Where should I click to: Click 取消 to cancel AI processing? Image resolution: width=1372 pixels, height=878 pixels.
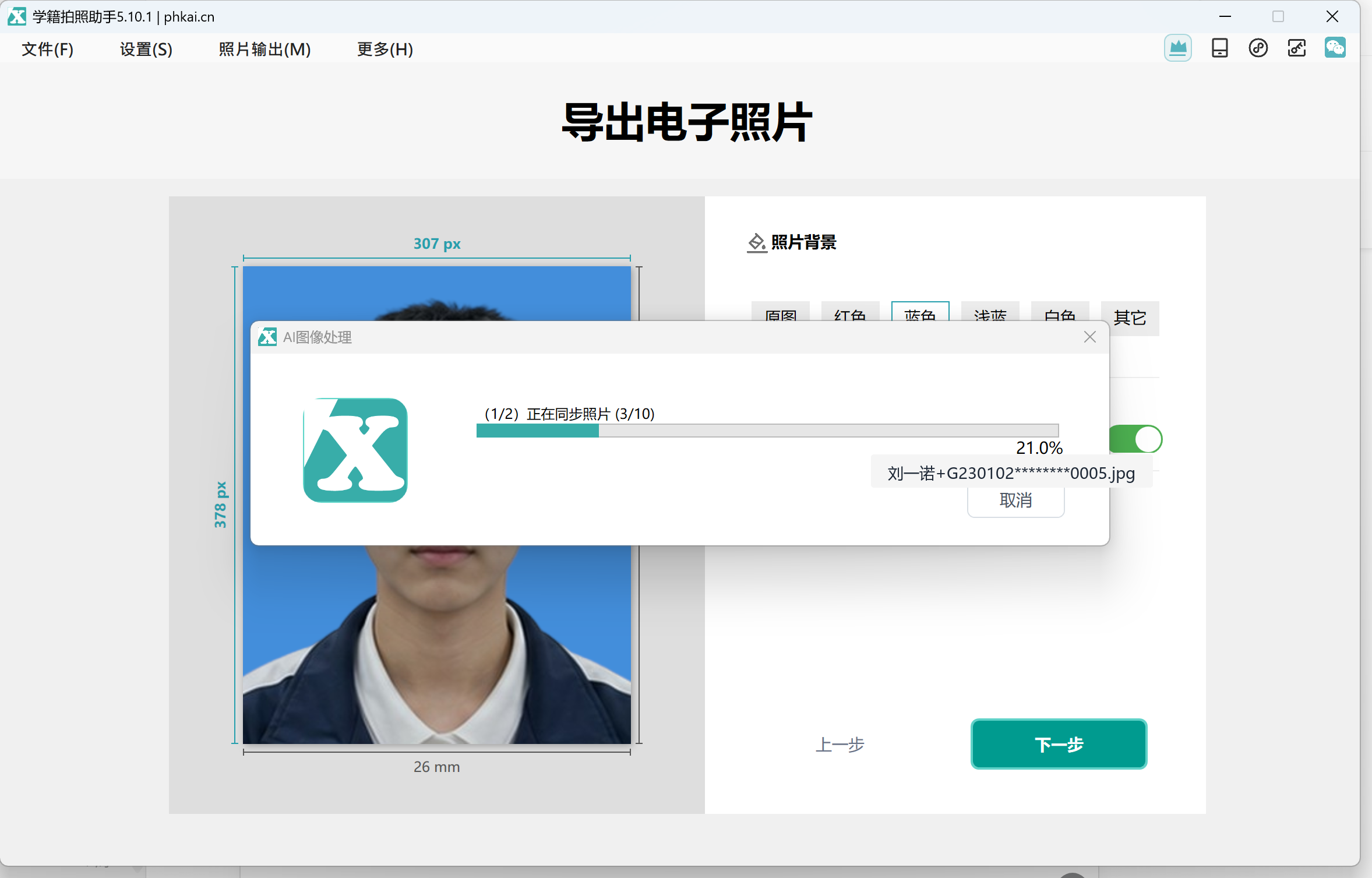tap(1016, 501)
